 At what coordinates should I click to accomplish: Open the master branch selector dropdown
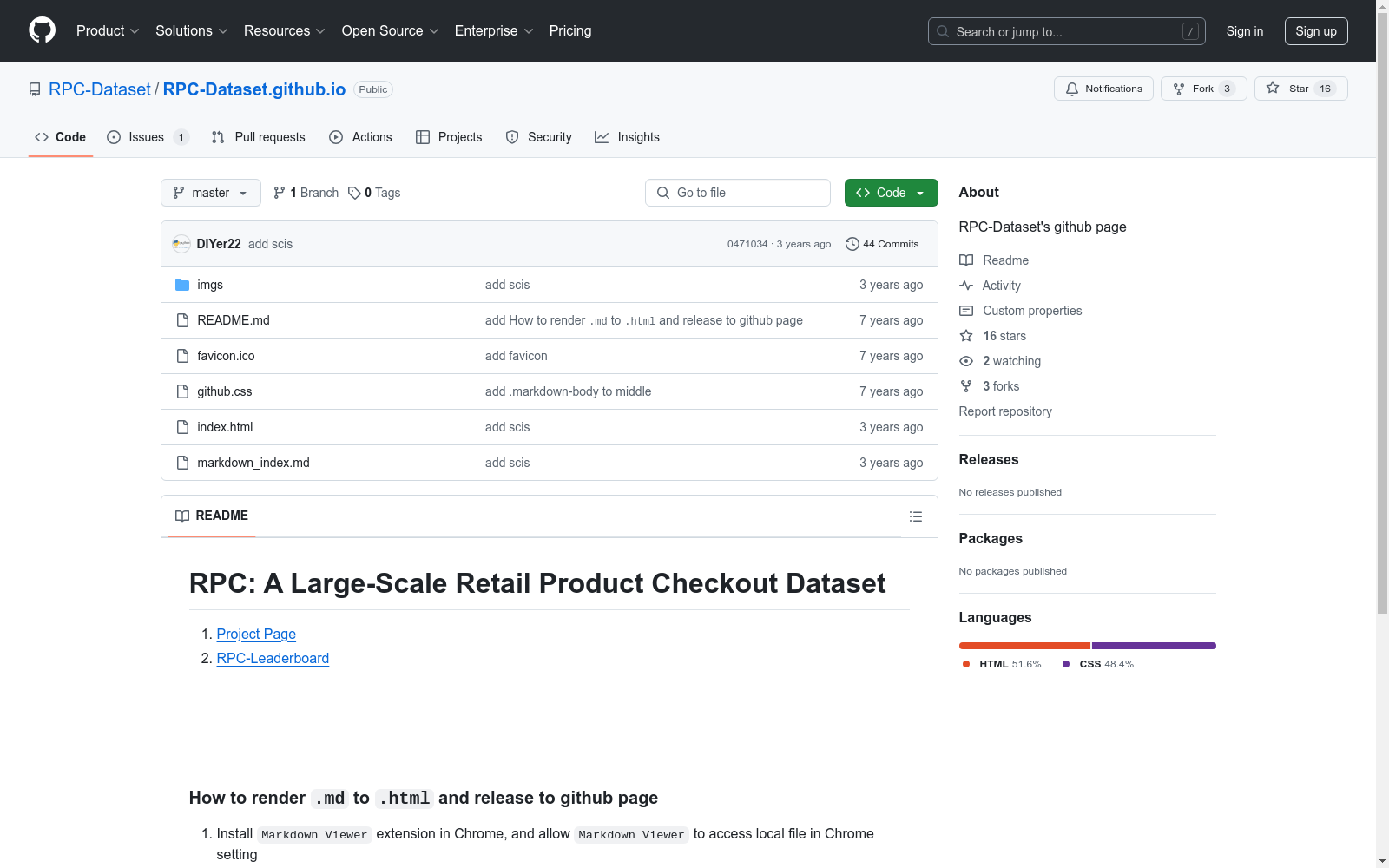(211, 193)
